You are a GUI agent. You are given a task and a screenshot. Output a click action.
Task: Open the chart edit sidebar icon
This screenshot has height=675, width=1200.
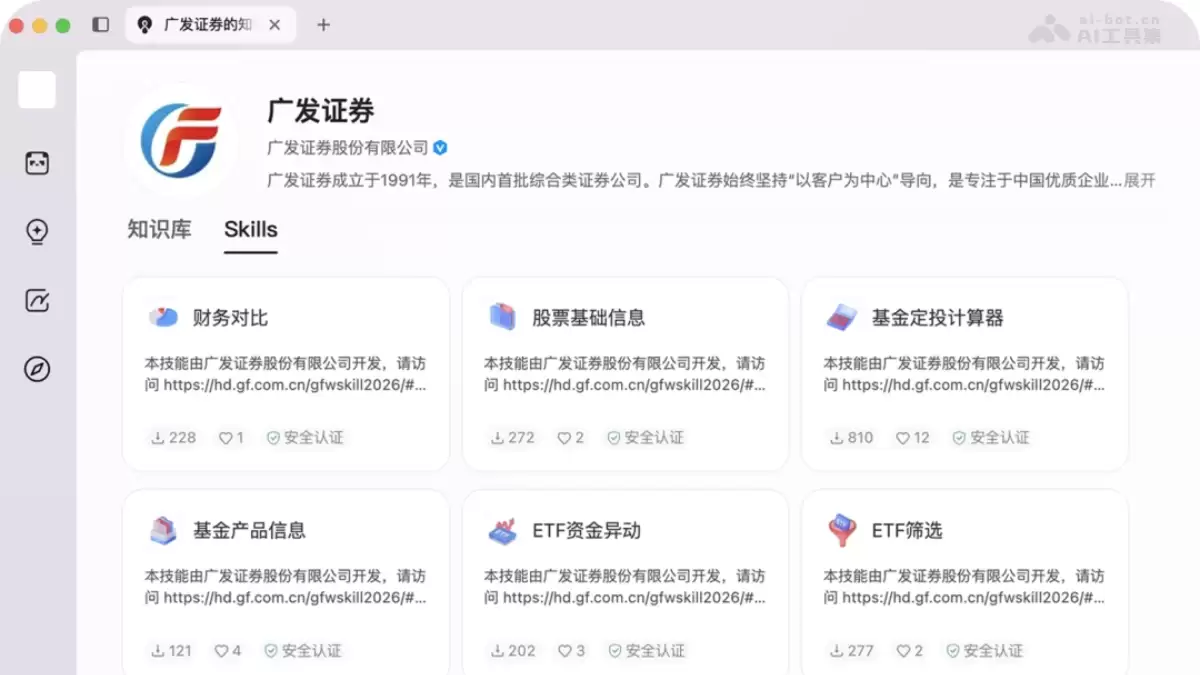pos(37,300)
